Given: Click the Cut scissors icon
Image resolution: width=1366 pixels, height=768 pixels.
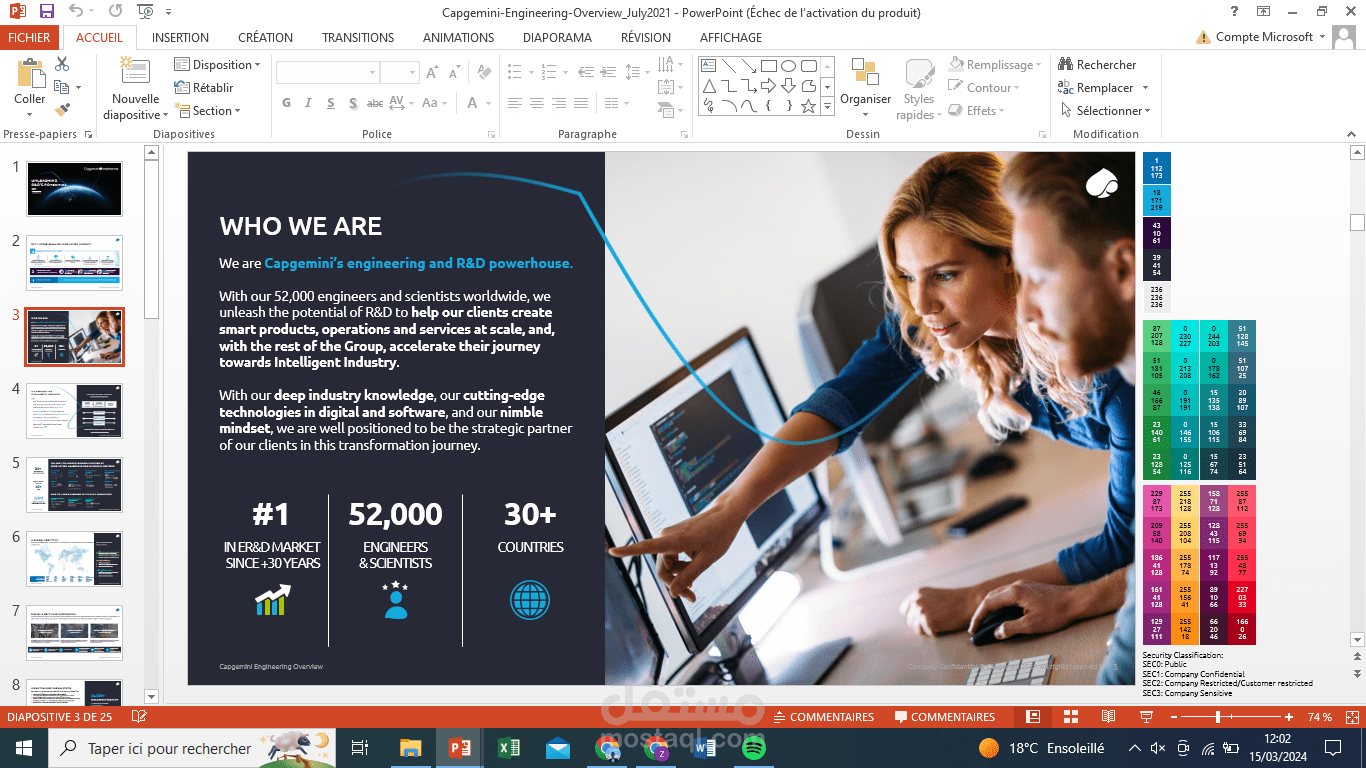Looking at the screenshot, I should 62,64.
